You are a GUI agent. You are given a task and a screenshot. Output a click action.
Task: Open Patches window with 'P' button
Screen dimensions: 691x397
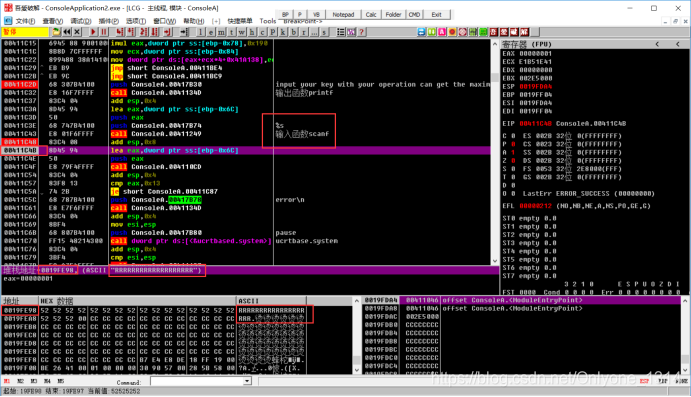(x=273, y=32)
